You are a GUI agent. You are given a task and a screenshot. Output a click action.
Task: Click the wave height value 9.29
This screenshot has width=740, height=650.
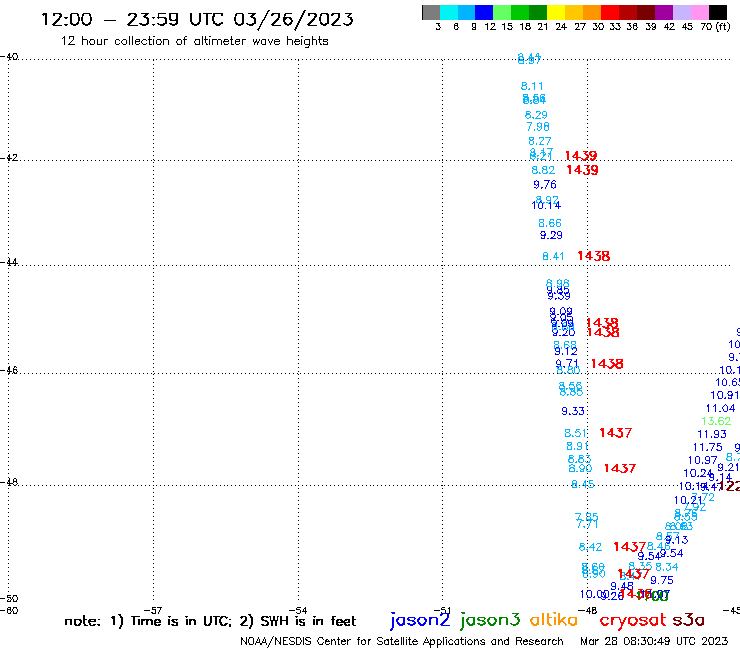tap(551, 236)
